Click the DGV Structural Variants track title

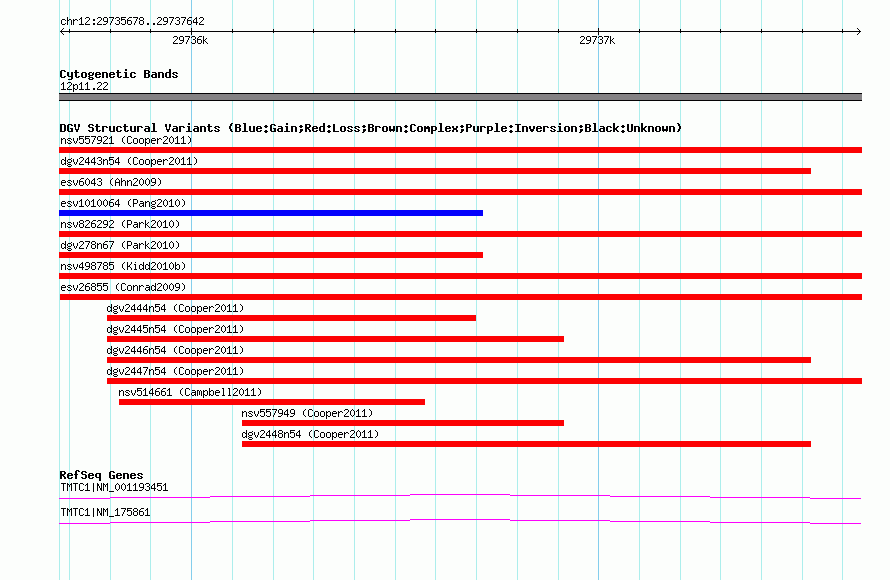pyautogui.click(x=371, y=128)
